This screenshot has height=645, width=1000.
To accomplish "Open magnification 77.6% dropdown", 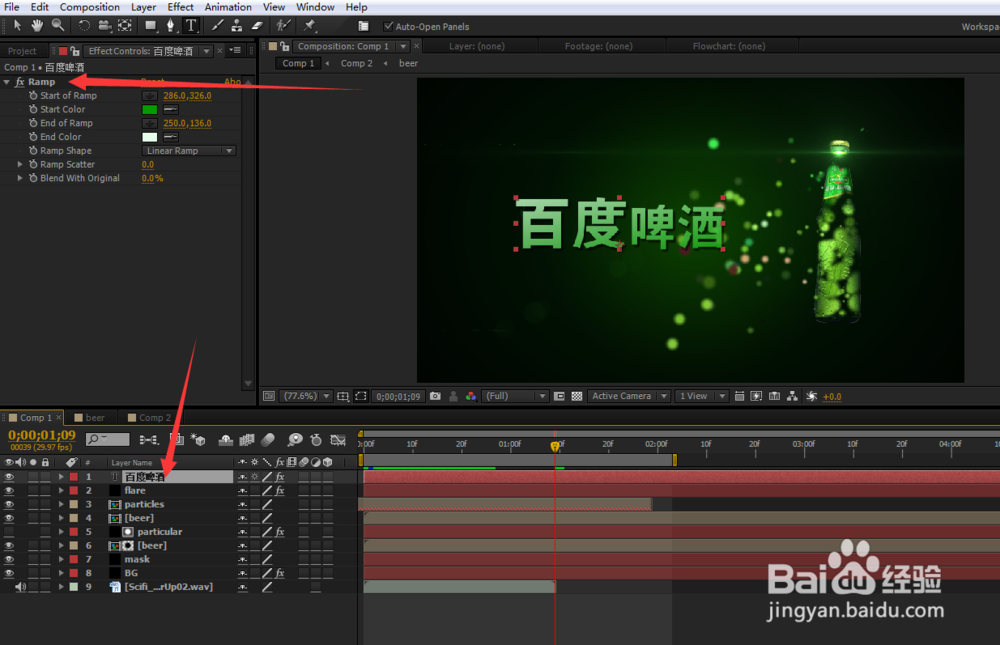I will [307, 396].
